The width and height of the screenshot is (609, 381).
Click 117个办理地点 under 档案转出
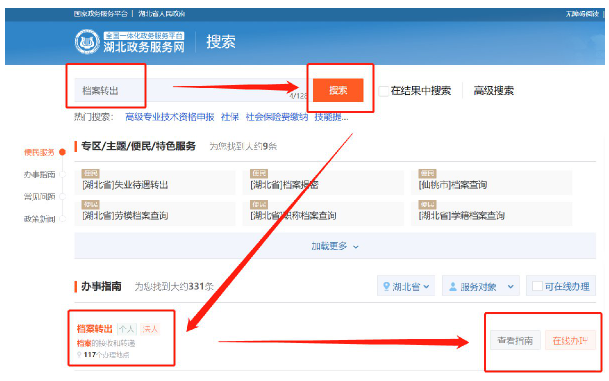pos(103,355)
